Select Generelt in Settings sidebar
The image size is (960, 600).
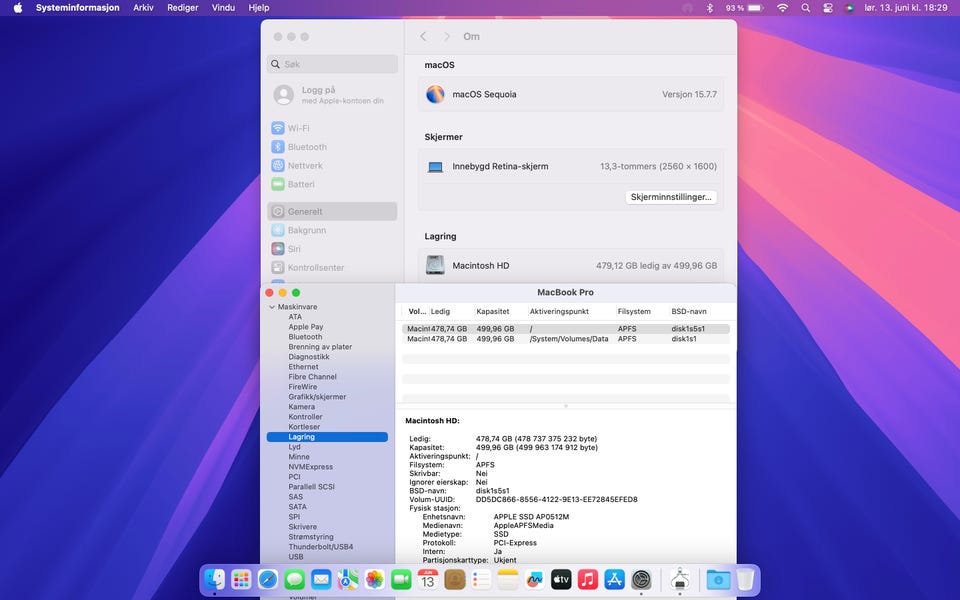click(332, 211)
